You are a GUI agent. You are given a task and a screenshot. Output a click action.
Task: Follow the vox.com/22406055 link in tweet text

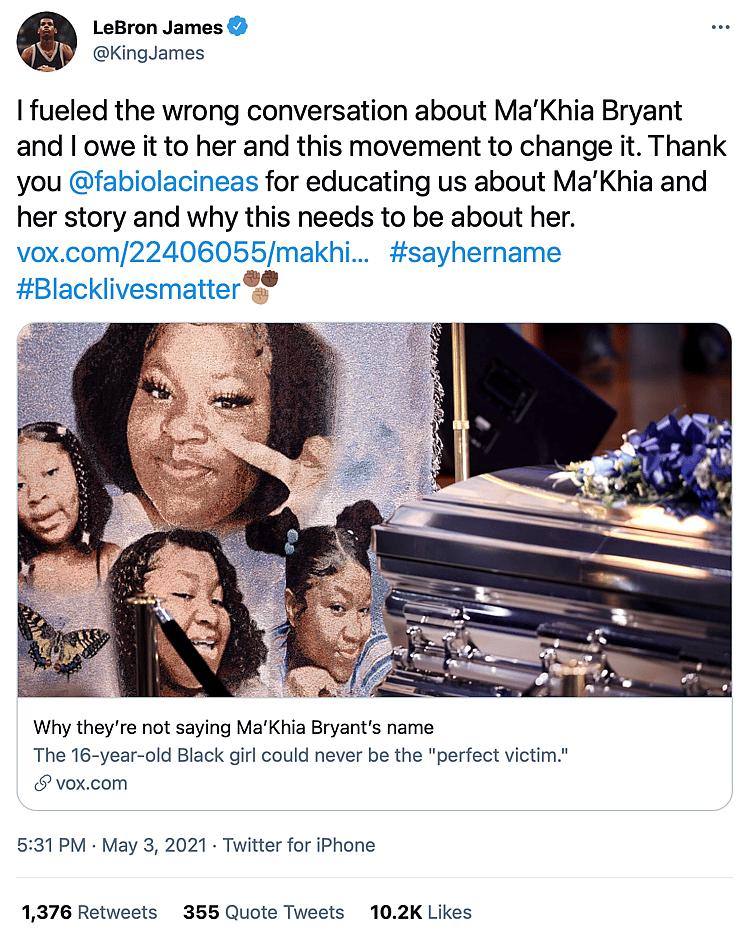click(x=194, y=252)
